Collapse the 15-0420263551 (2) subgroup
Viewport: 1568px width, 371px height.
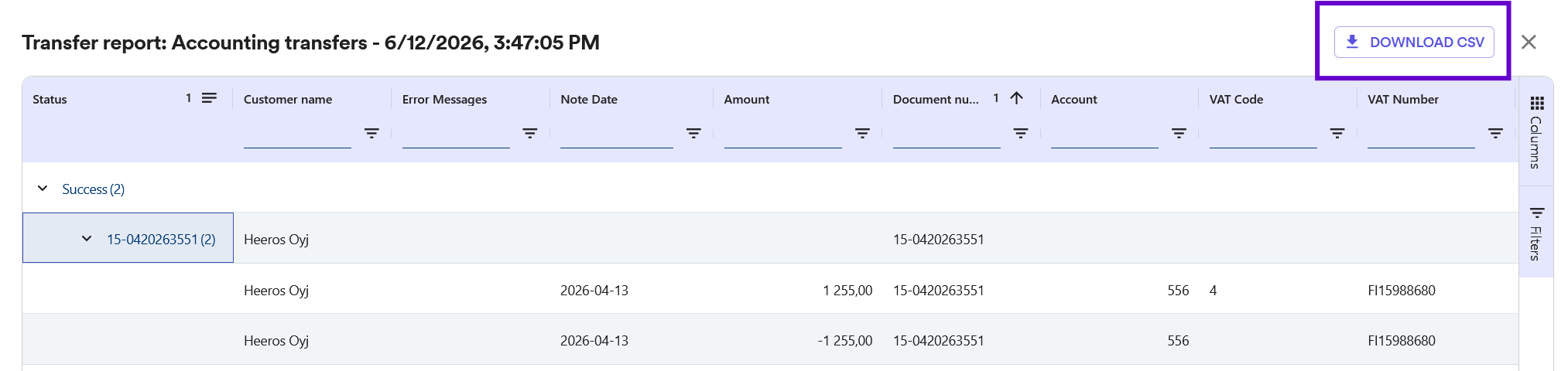(87, 239)
